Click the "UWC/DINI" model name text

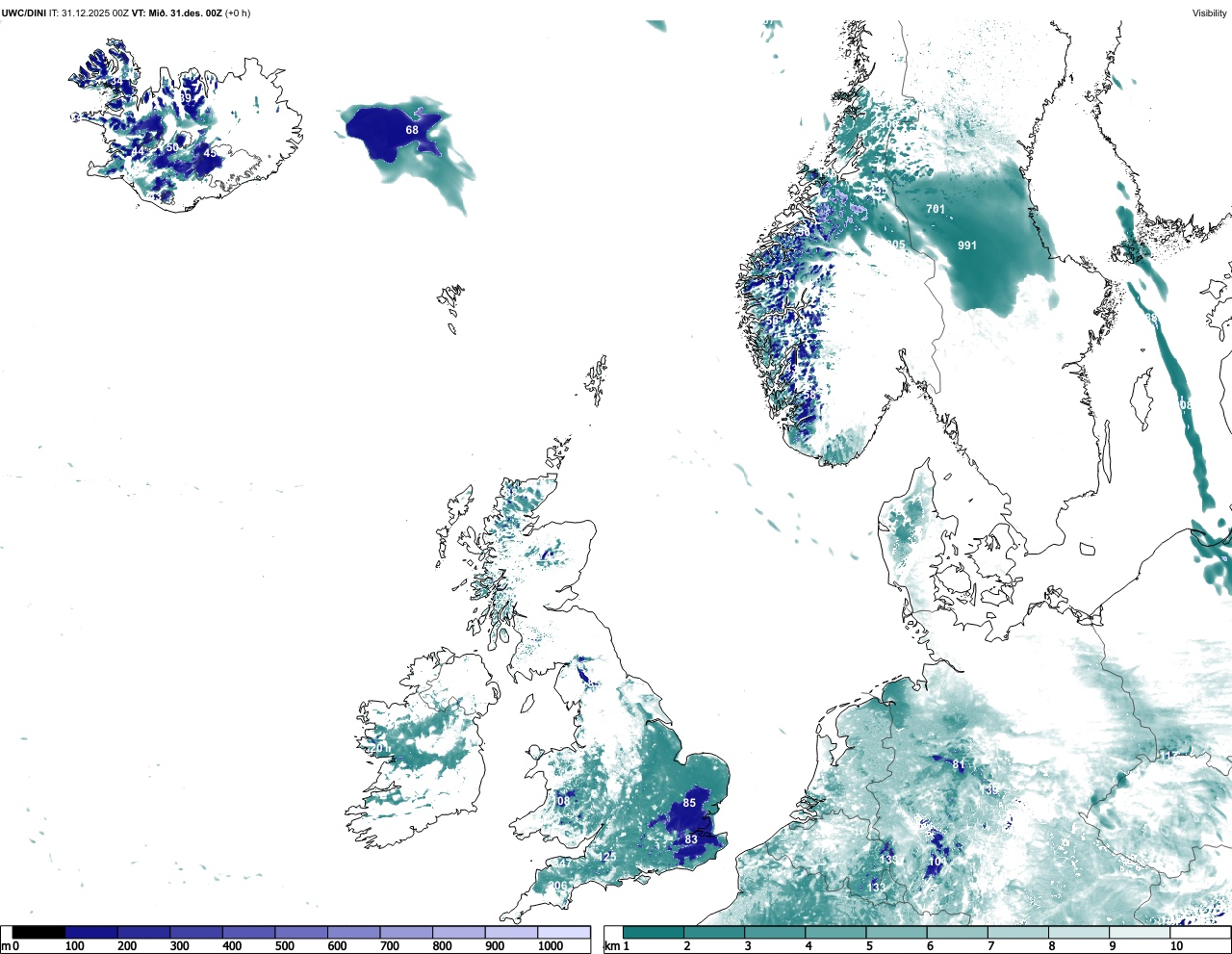click(23, 13)
